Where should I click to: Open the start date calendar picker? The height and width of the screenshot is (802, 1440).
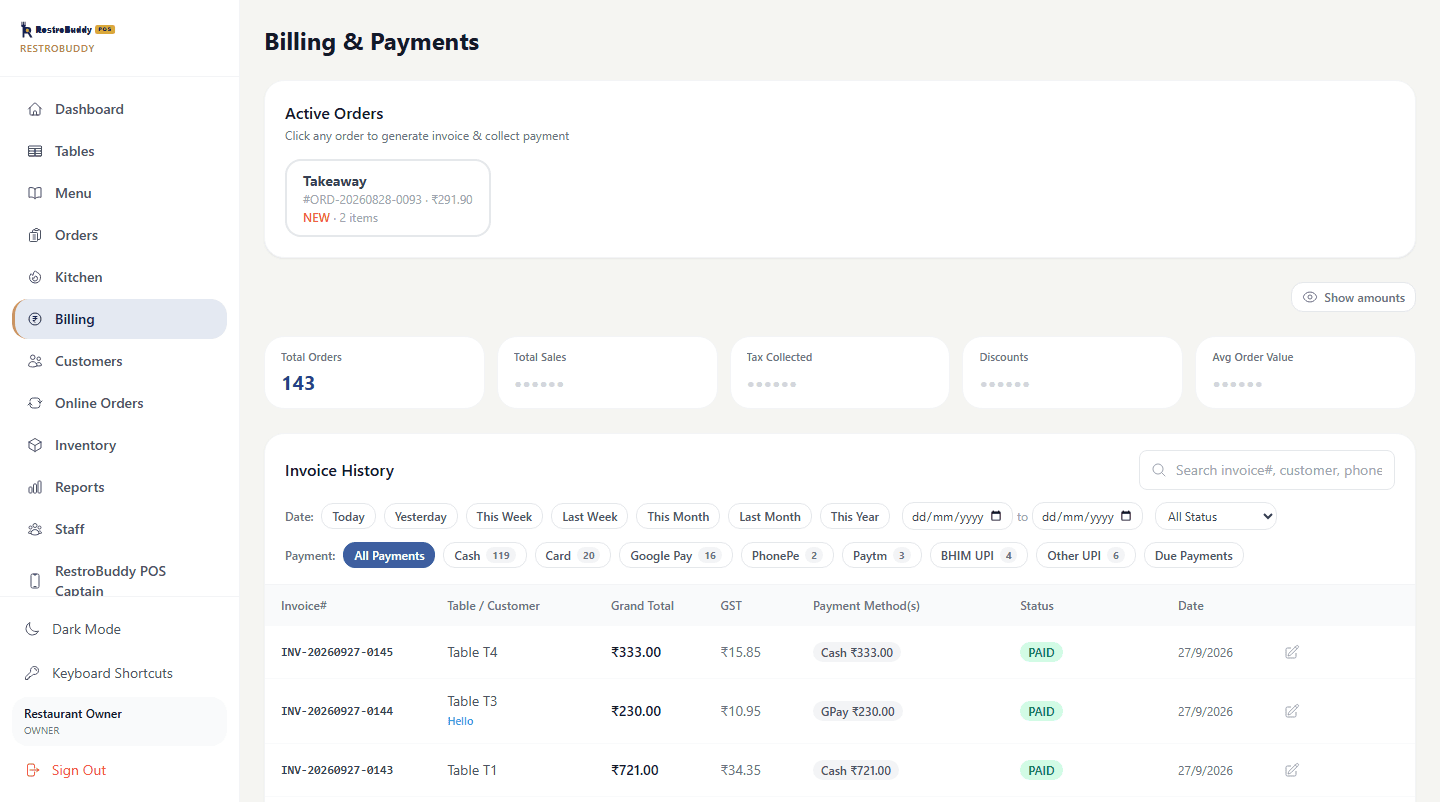996,516
